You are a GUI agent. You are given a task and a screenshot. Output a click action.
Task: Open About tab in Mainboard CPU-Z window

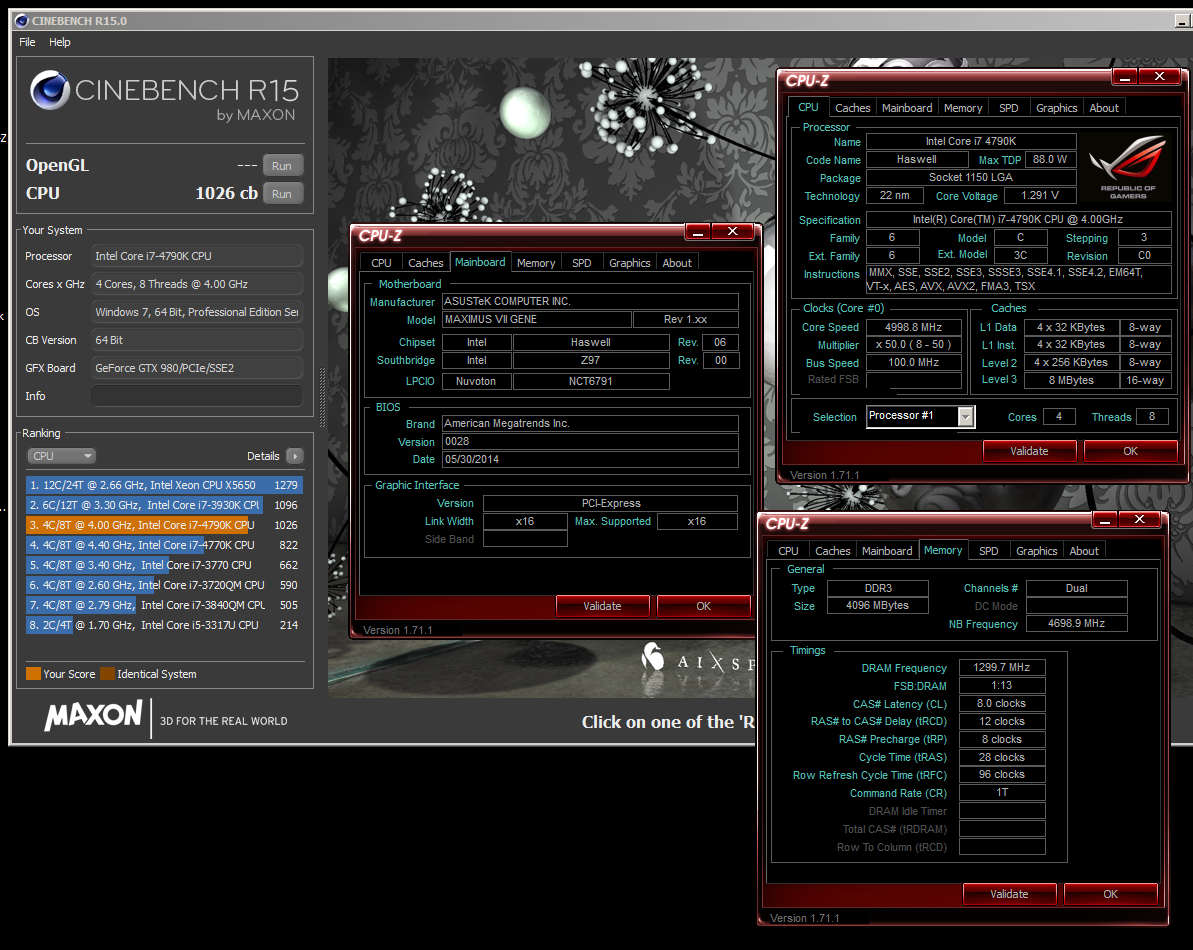(677, 262)
